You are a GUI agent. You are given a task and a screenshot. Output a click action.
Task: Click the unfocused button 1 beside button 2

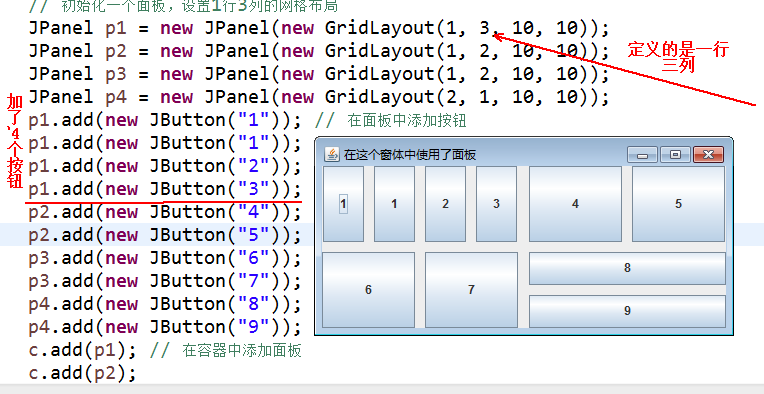(x=394, y=204)
